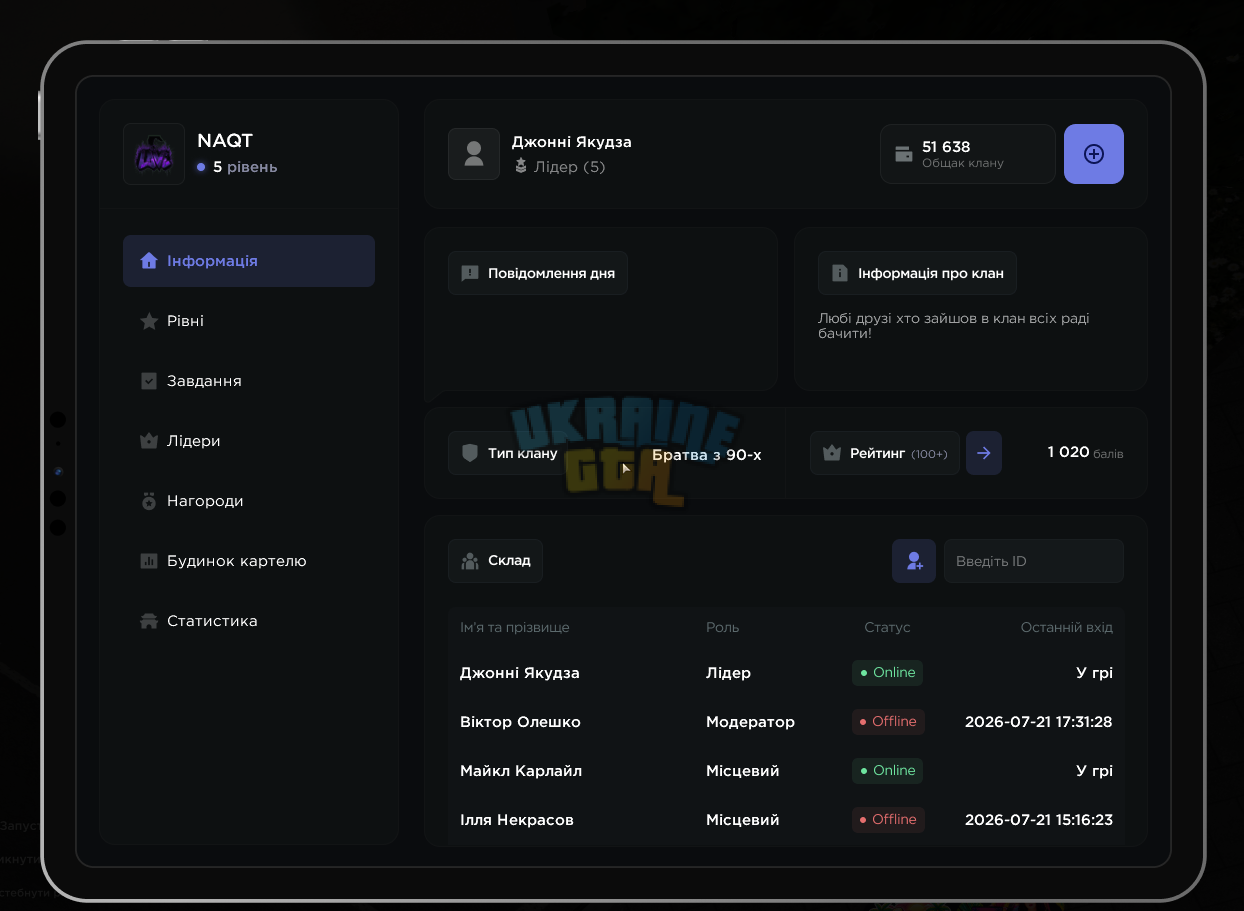Click the Склад button
The image size is (1244, 911).
click(x=496, y=561)
